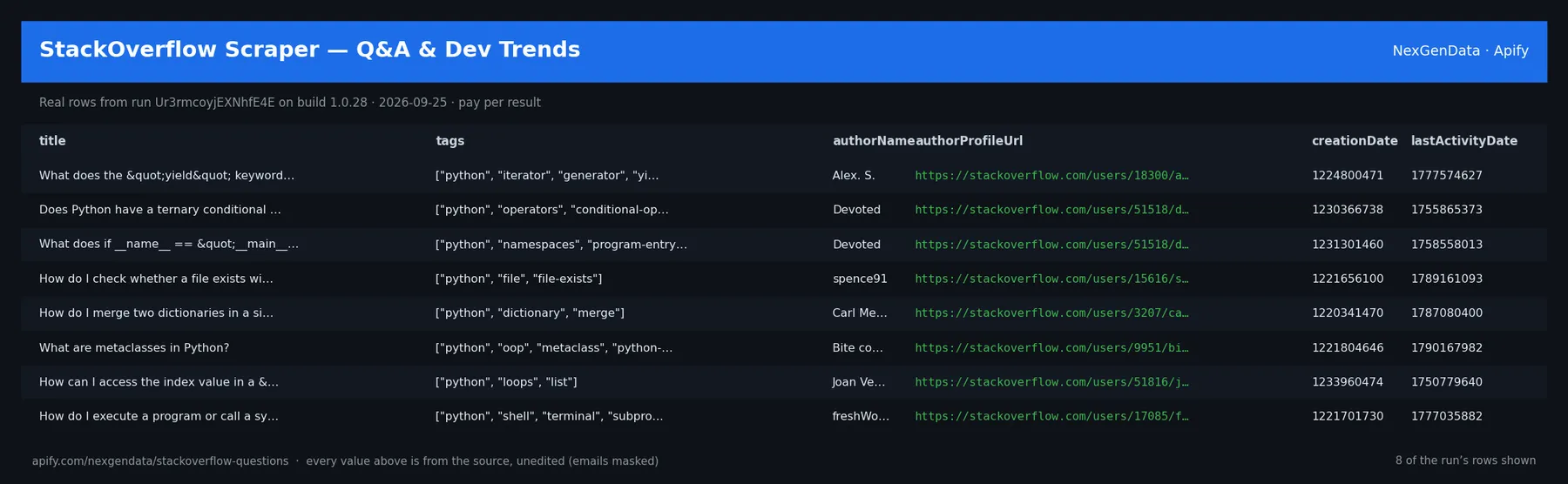Click lastActivityDate value 1777574627

tap(1447, 176)
